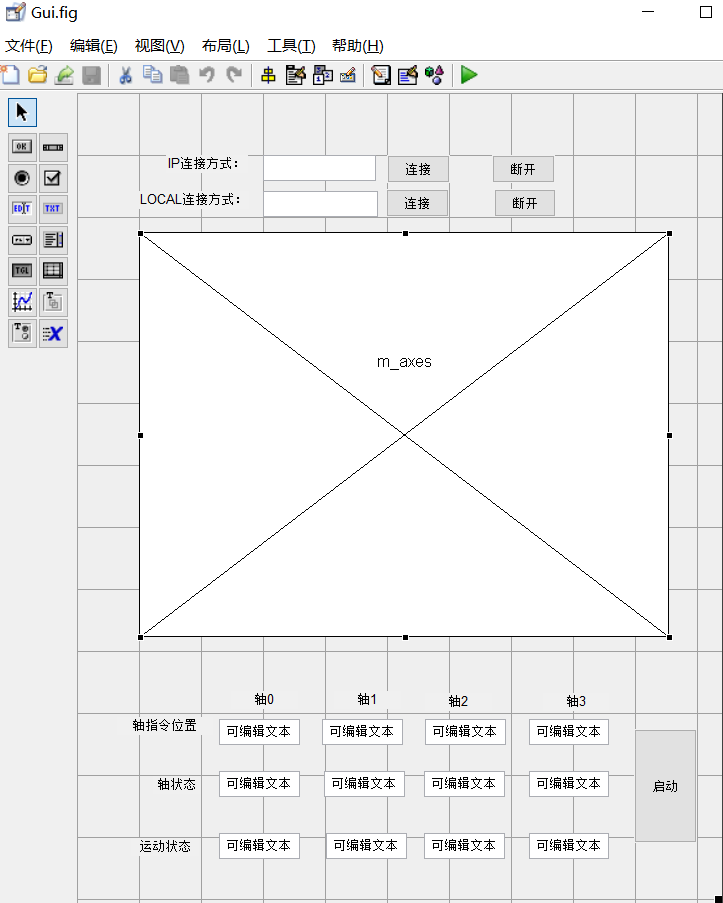Select 轴1 轴指令位置 edit box
The height and width of the screenshot is (903, 723).
pyautogui.click(x=362, y=732)
